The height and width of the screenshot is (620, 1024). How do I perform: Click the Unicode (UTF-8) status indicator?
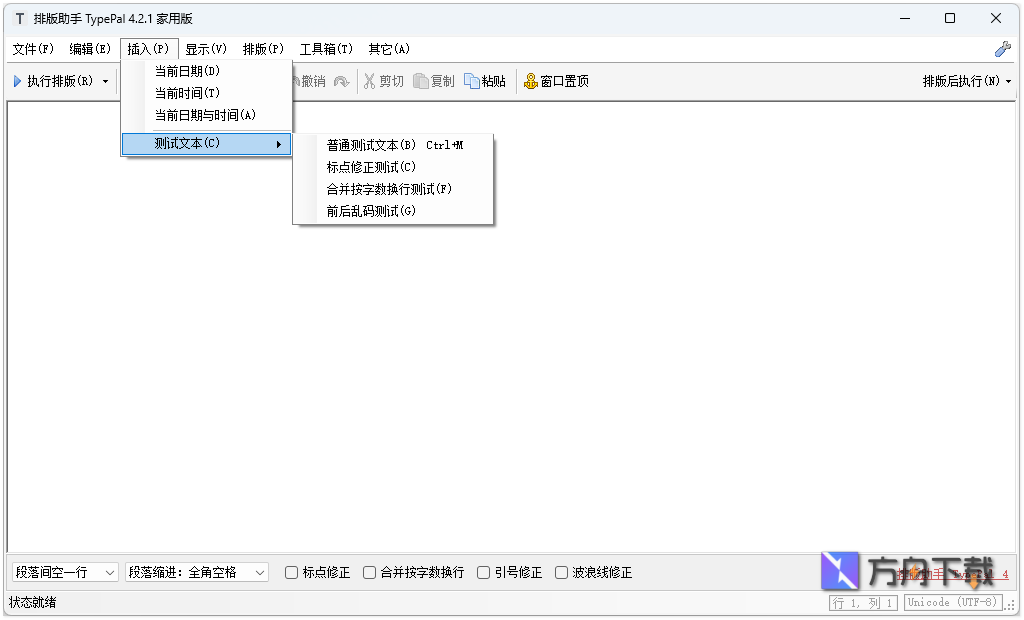click(951, 602)
